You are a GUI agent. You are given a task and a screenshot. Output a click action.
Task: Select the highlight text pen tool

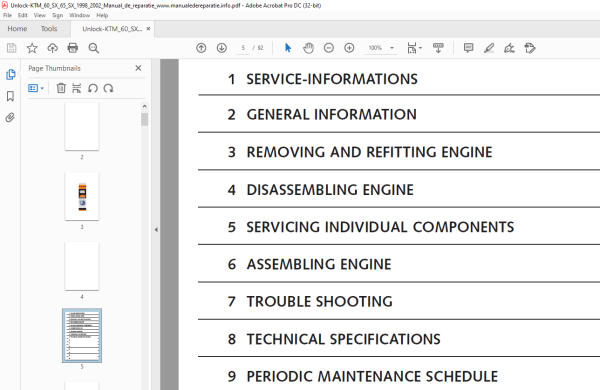[489, 48]
